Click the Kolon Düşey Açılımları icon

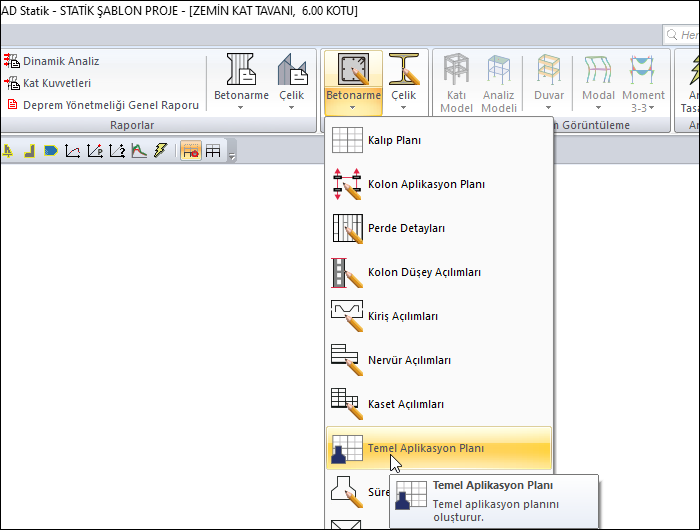point(346,273)
